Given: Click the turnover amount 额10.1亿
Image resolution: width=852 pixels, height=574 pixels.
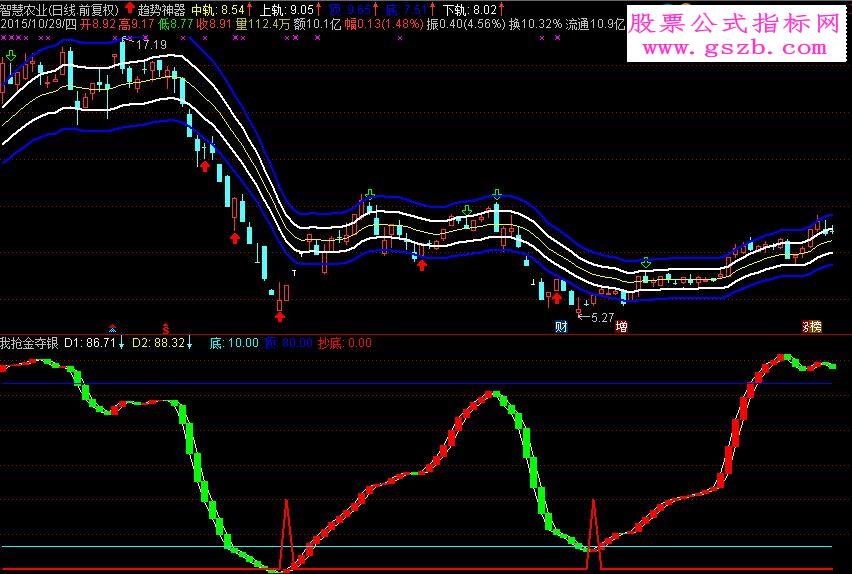Looking at the screenshot, I should tap(317, 23).
